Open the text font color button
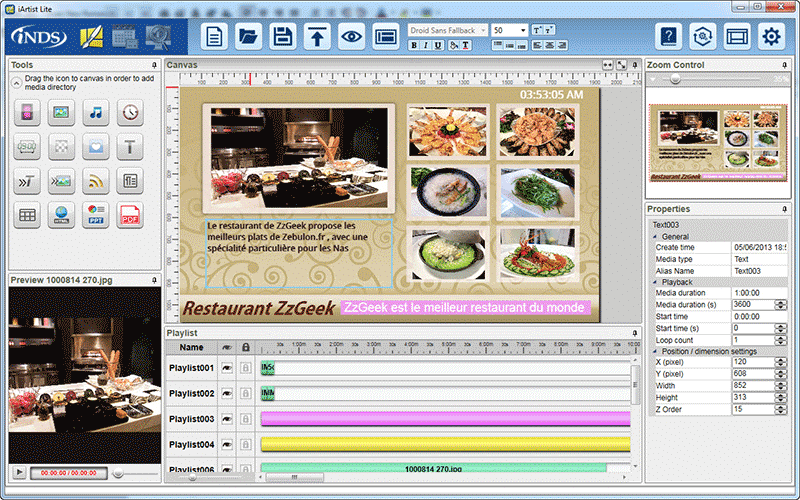Screen dimensions: 800x500 click(x=466, y=45)
